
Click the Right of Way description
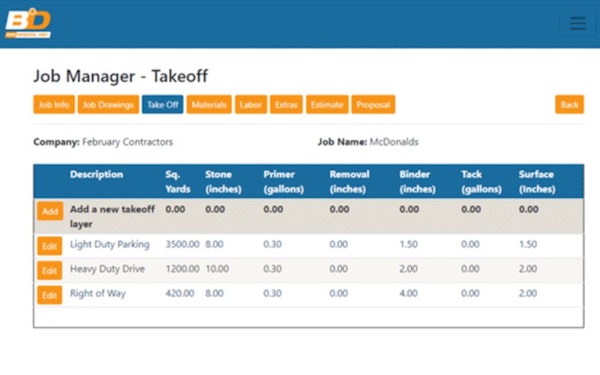(x=98, y=293)
